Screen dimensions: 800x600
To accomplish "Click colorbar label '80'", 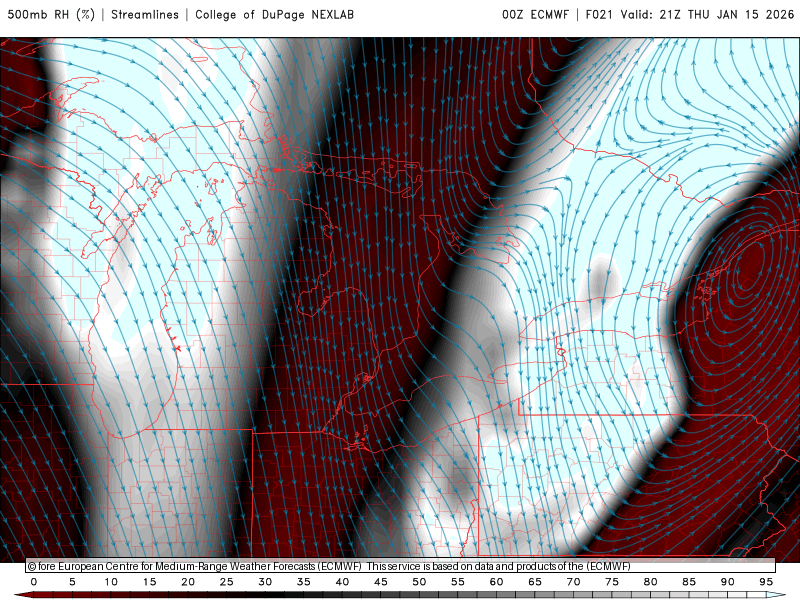I will pos(650,582).
